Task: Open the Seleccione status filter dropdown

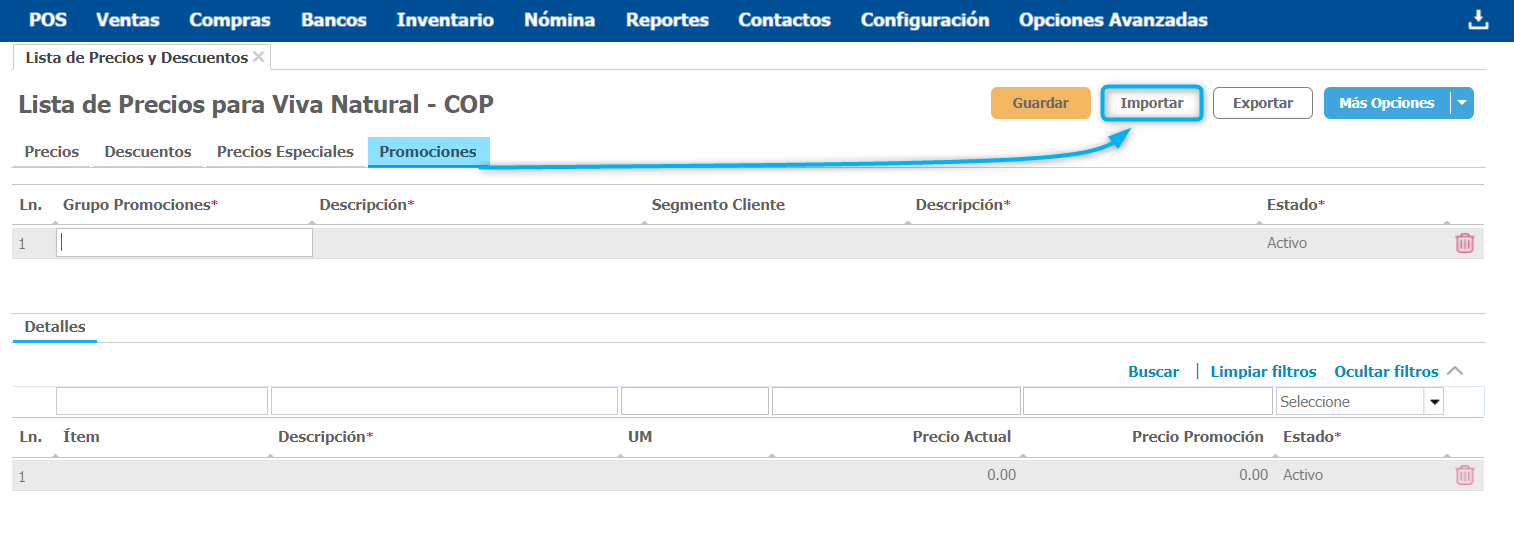Action: [1435, 402]
